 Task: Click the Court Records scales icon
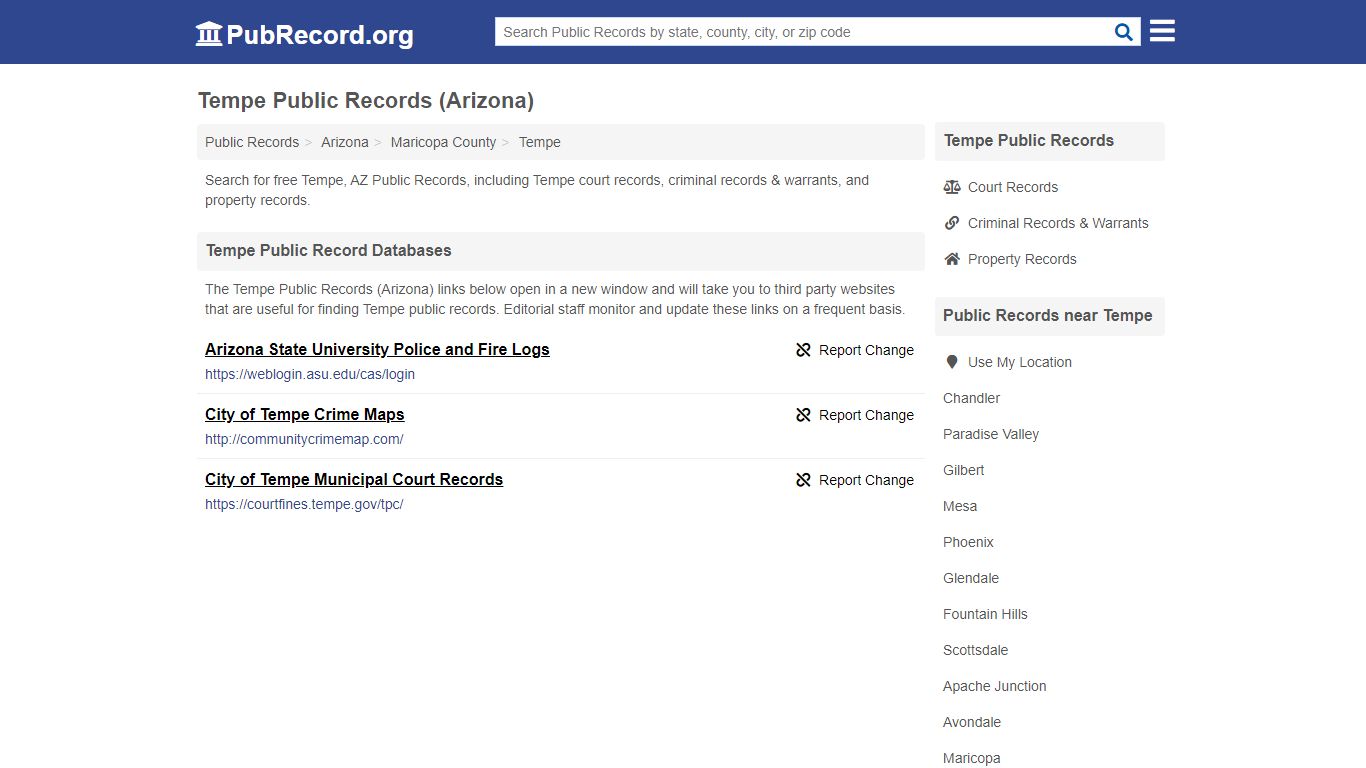952,187
